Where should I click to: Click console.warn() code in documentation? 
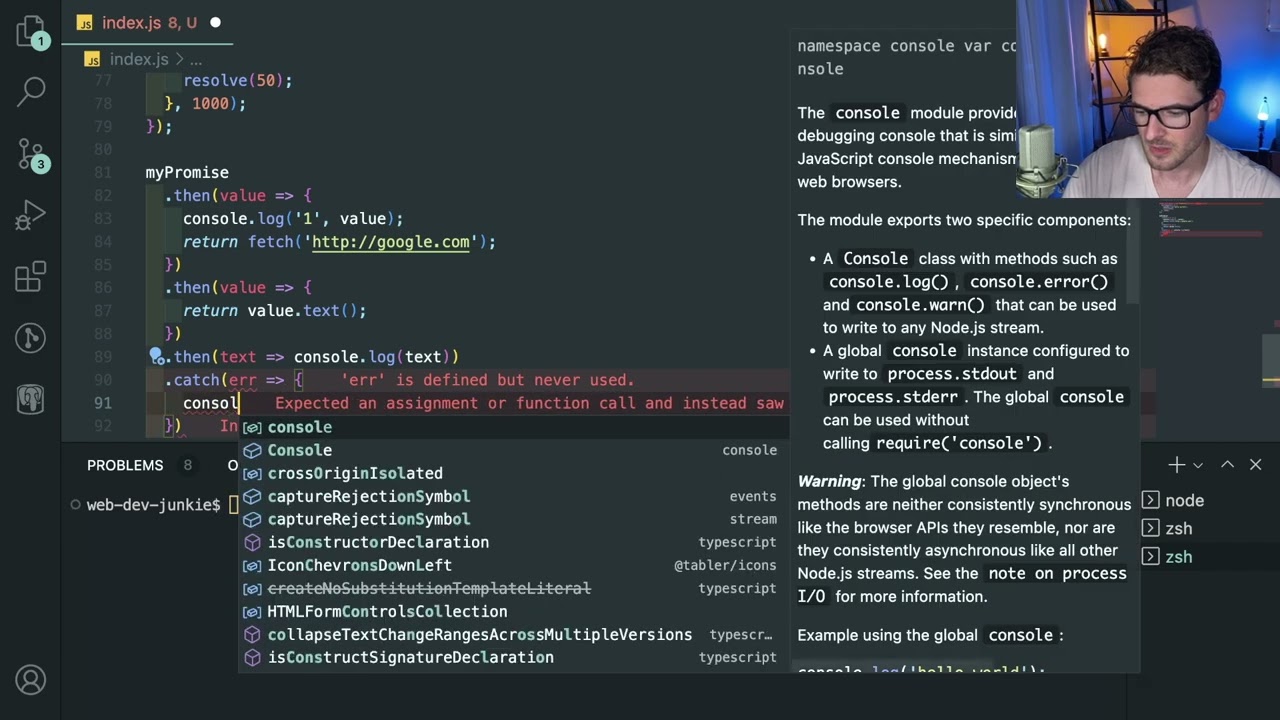(x=921, y=305)
